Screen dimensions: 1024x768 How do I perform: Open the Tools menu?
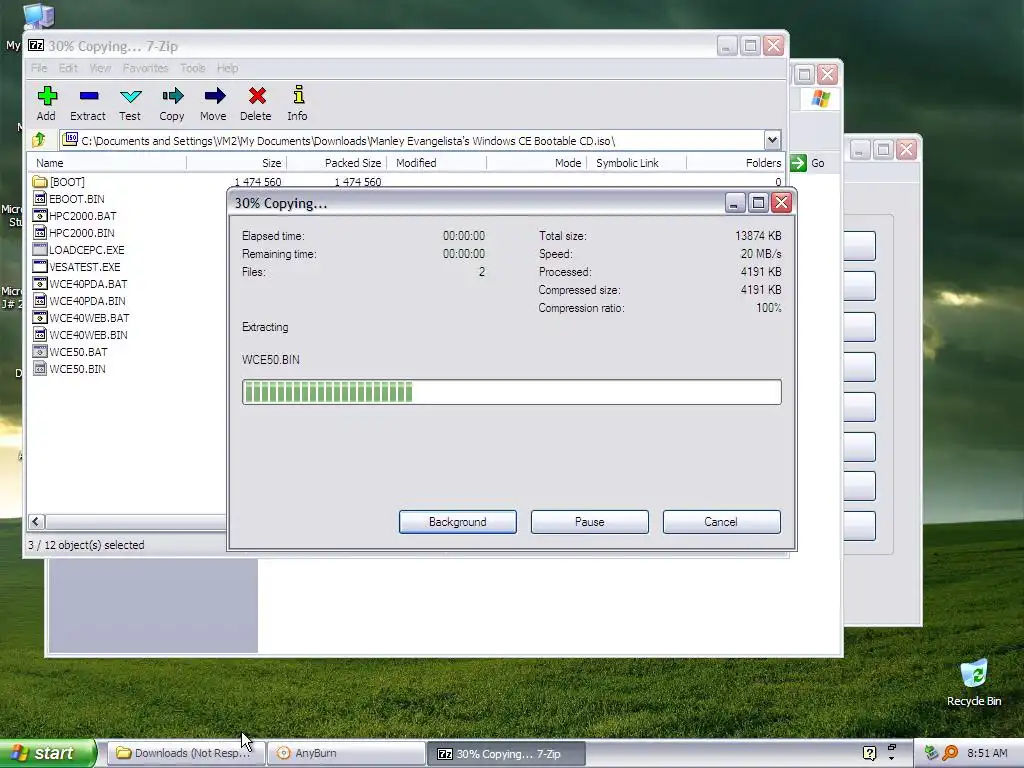(x=193, y=68)
